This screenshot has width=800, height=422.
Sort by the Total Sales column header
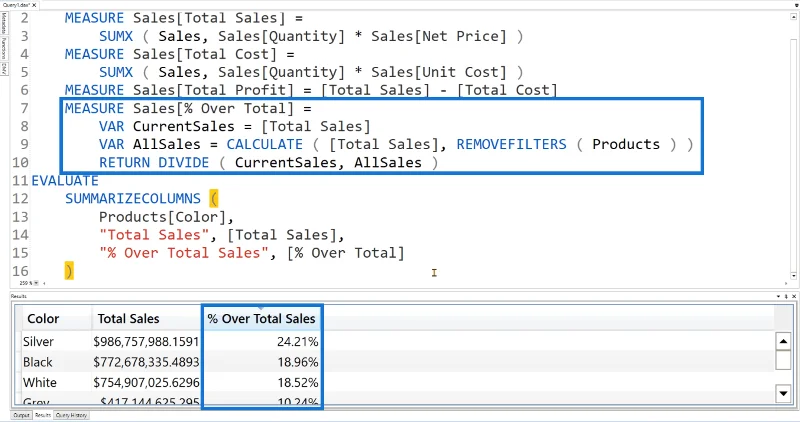pyautogui.click(x=147, y=318)
